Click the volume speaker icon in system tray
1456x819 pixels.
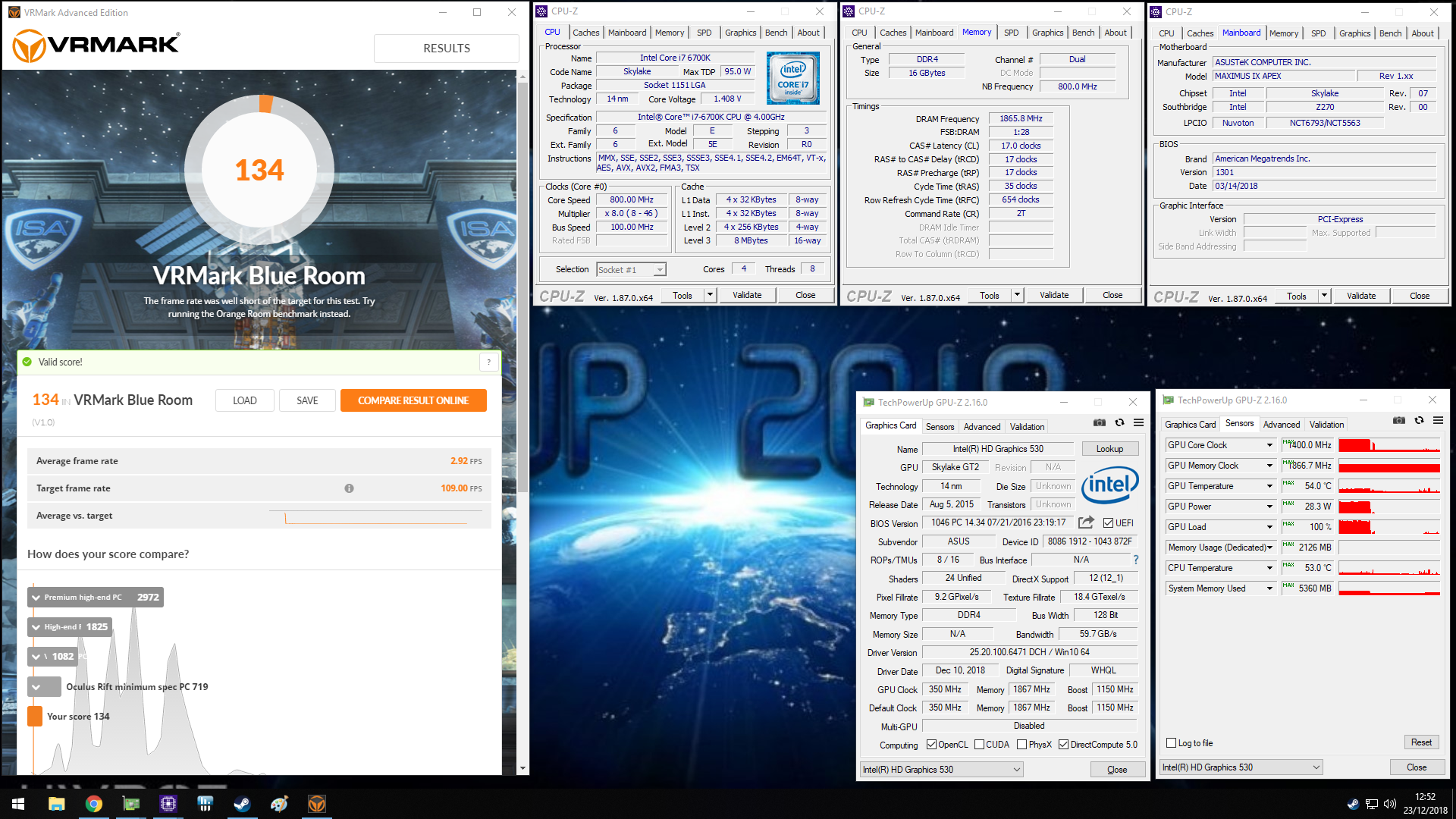click(1389, 804)
